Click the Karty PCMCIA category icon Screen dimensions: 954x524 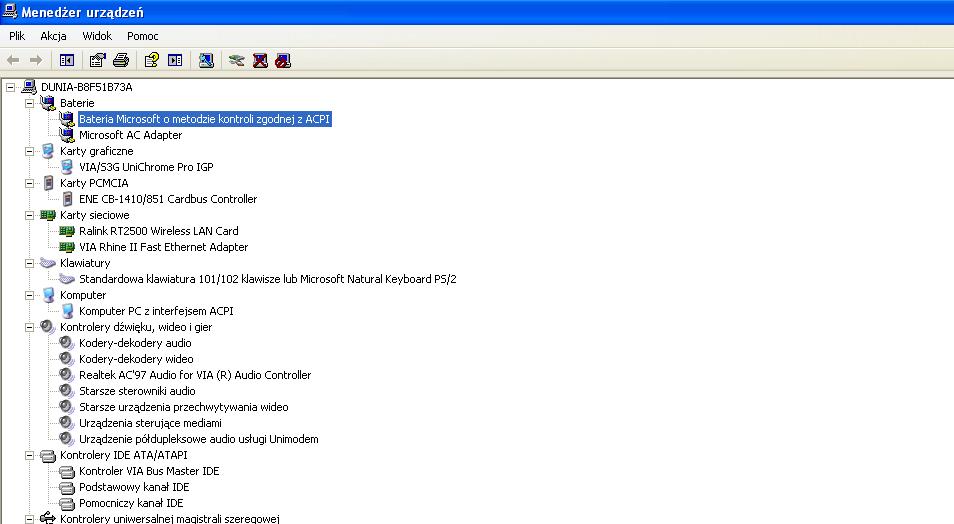tap(48, 183)
